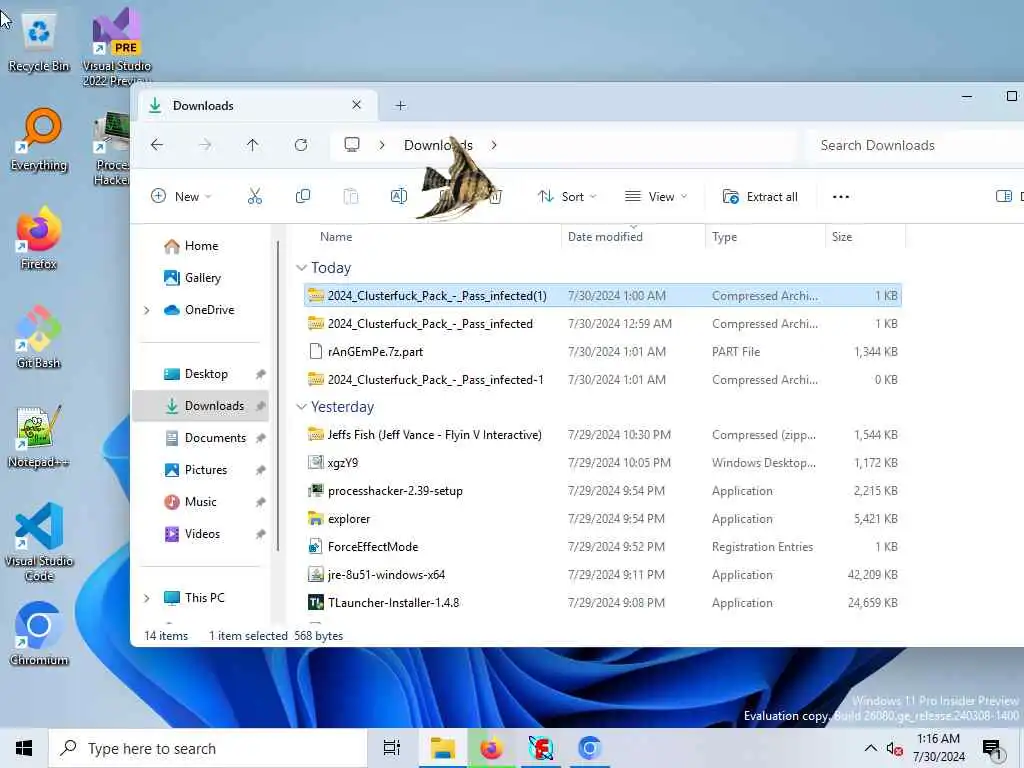The image size is (1024, 768).
Task: Add a new File Explorer tab
Action: [400, 105]
